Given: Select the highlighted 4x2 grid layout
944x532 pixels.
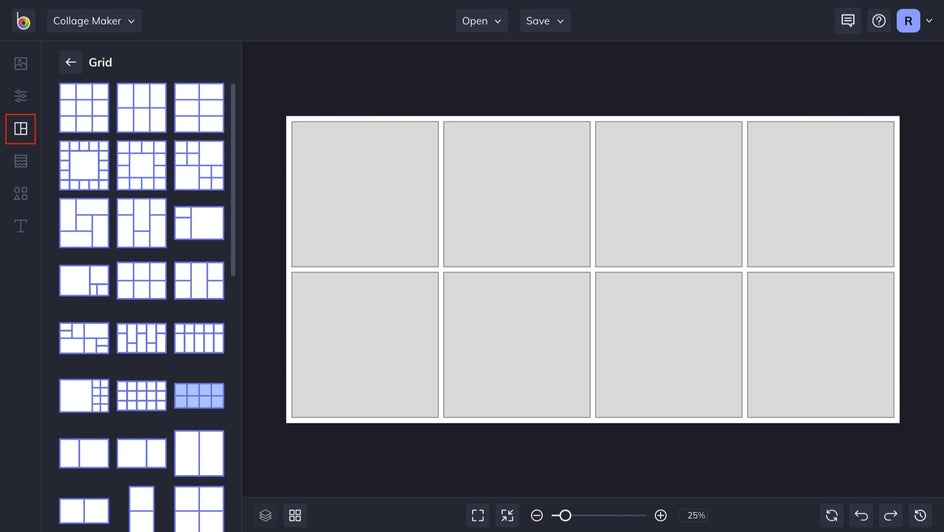Looking at the screenshot, I should [x=199, y=396].
